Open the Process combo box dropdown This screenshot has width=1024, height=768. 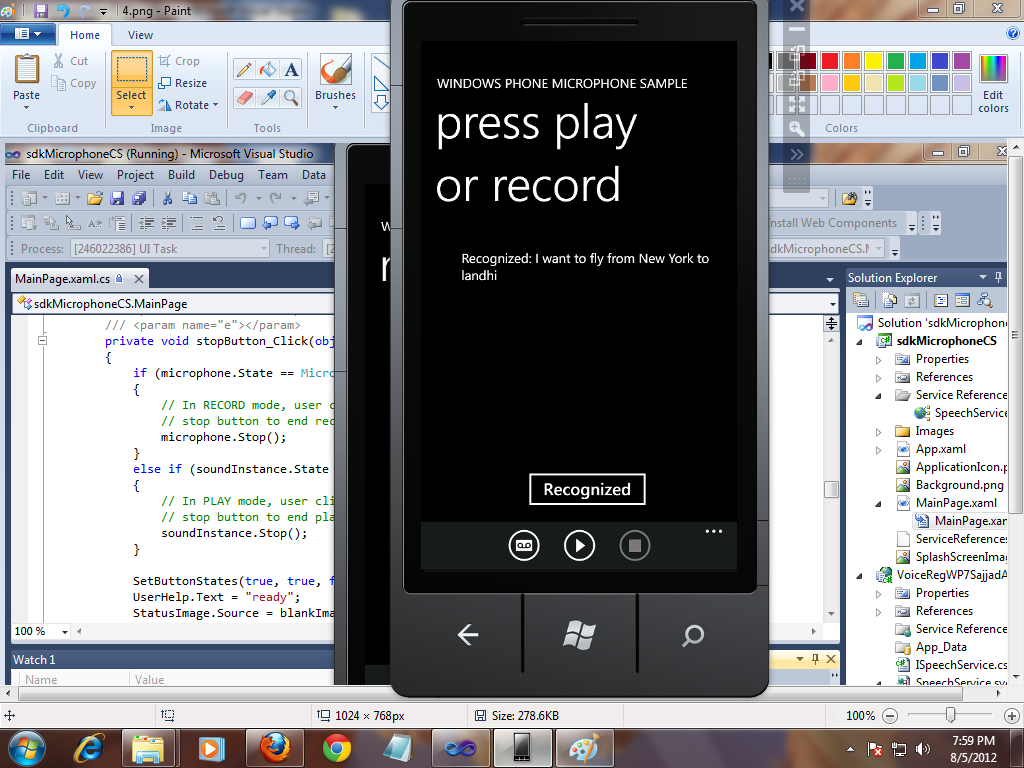[x=264, y=249]
